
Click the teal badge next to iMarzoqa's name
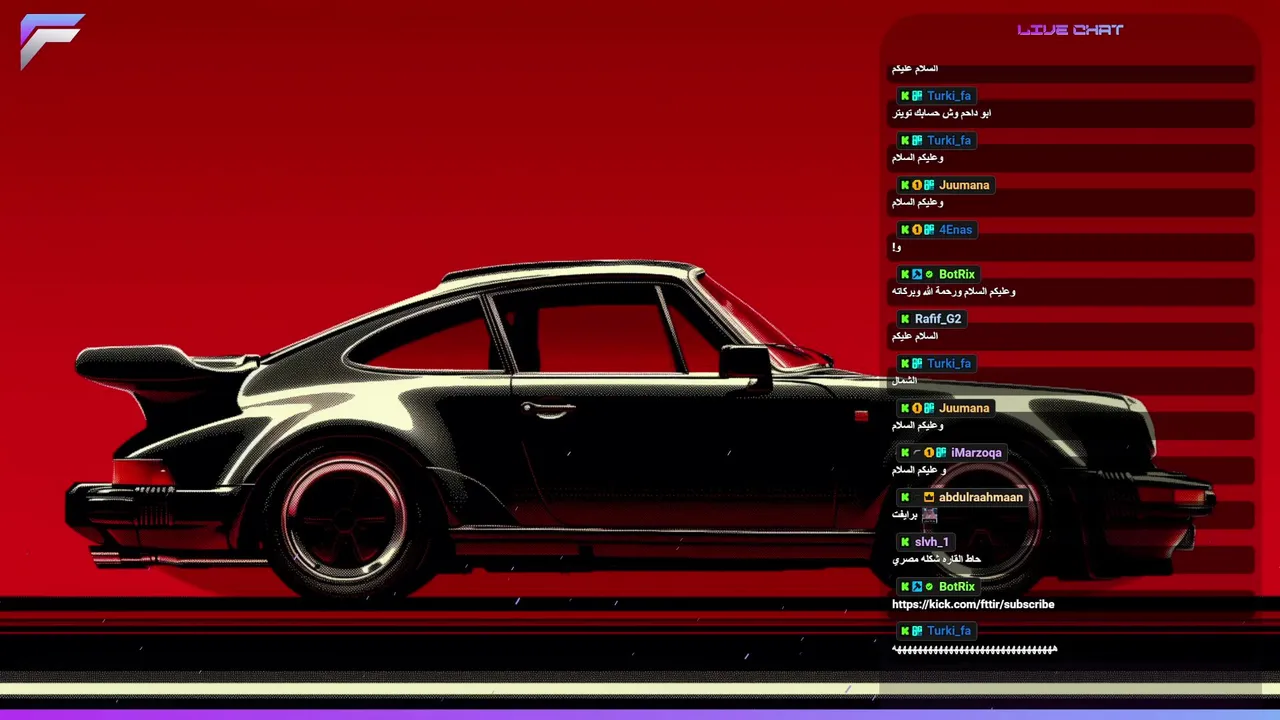[x=941, y=453]
